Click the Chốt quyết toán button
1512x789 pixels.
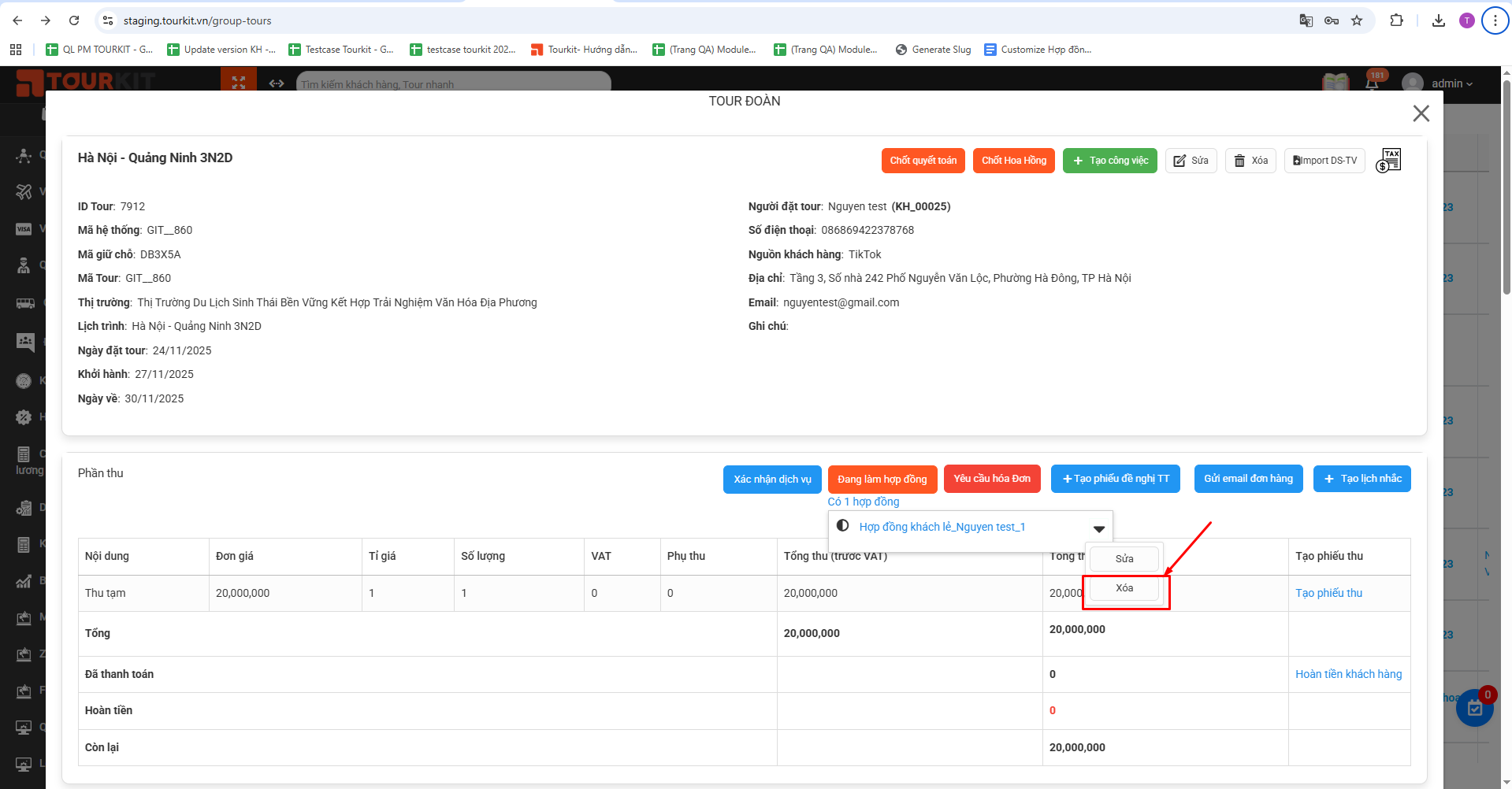(x=923, y=161)
